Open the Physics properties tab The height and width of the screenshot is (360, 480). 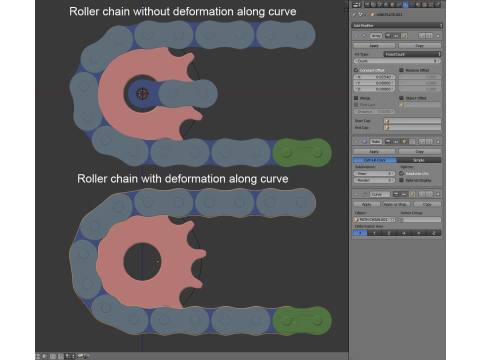438,5
